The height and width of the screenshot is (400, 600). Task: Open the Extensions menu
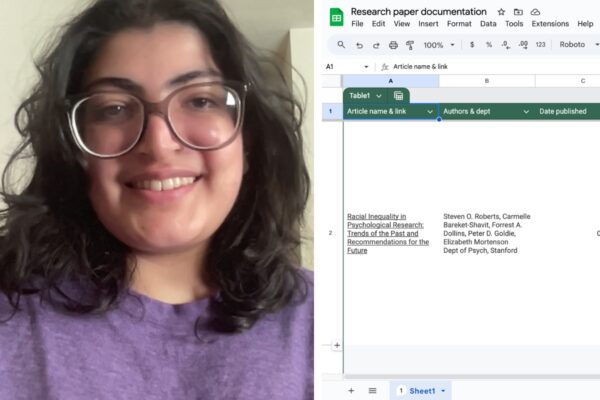550,24
